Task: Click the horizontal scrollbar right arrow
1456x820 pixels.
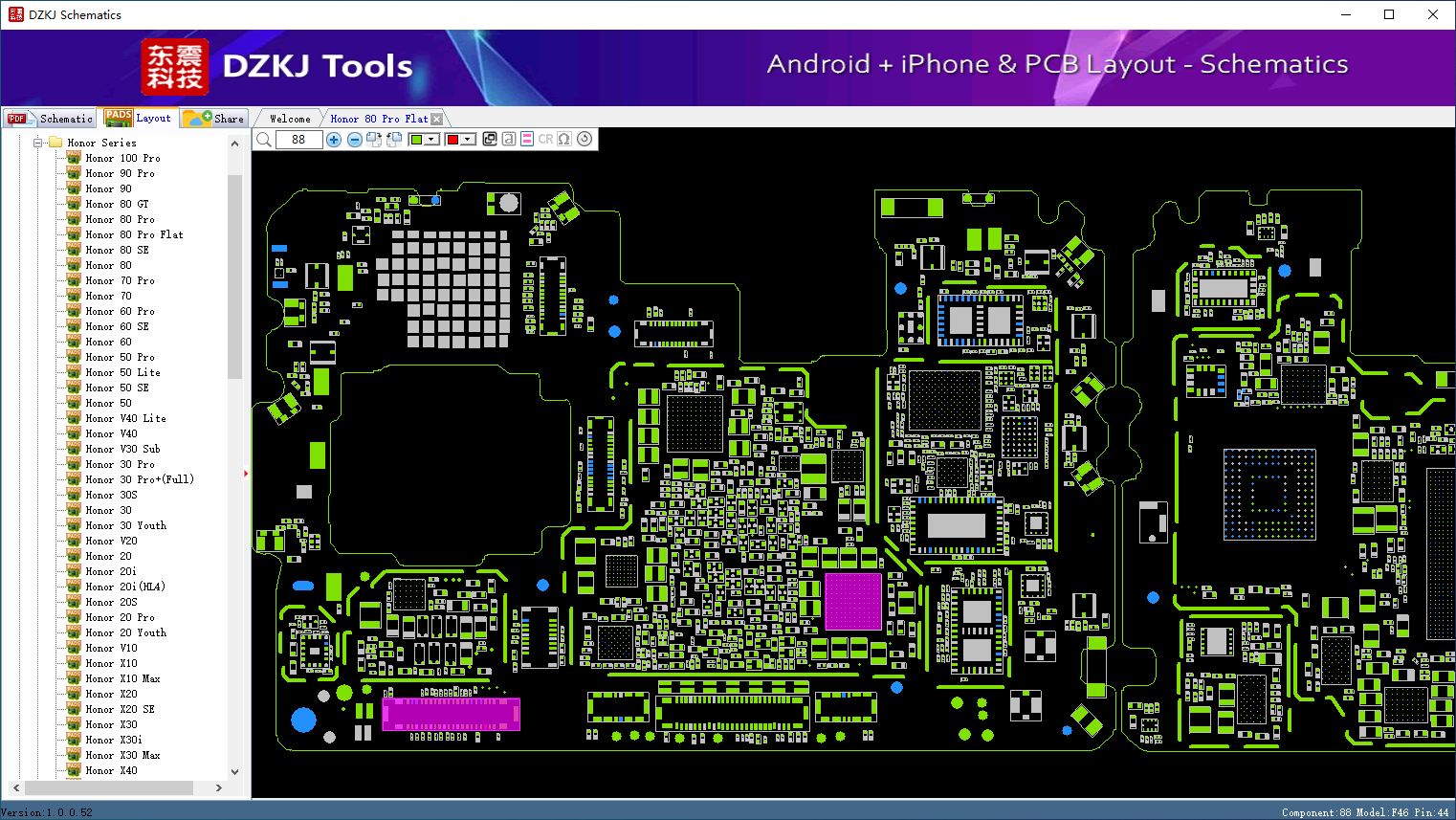Action: click(x=219, y=787)
